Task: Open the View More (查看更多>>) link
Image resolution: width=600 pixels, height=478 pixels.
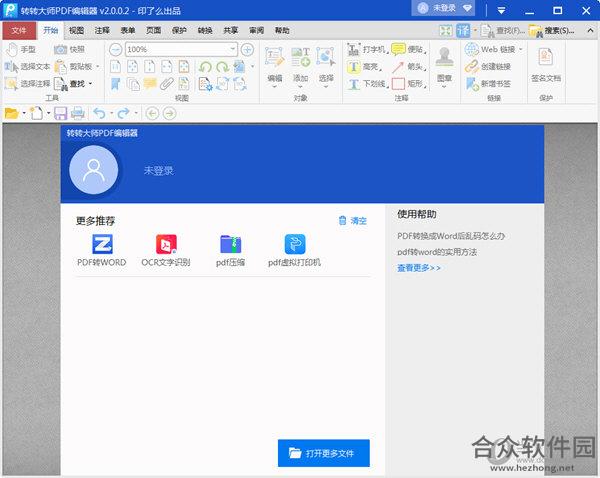Action: (x=419, y=268)
